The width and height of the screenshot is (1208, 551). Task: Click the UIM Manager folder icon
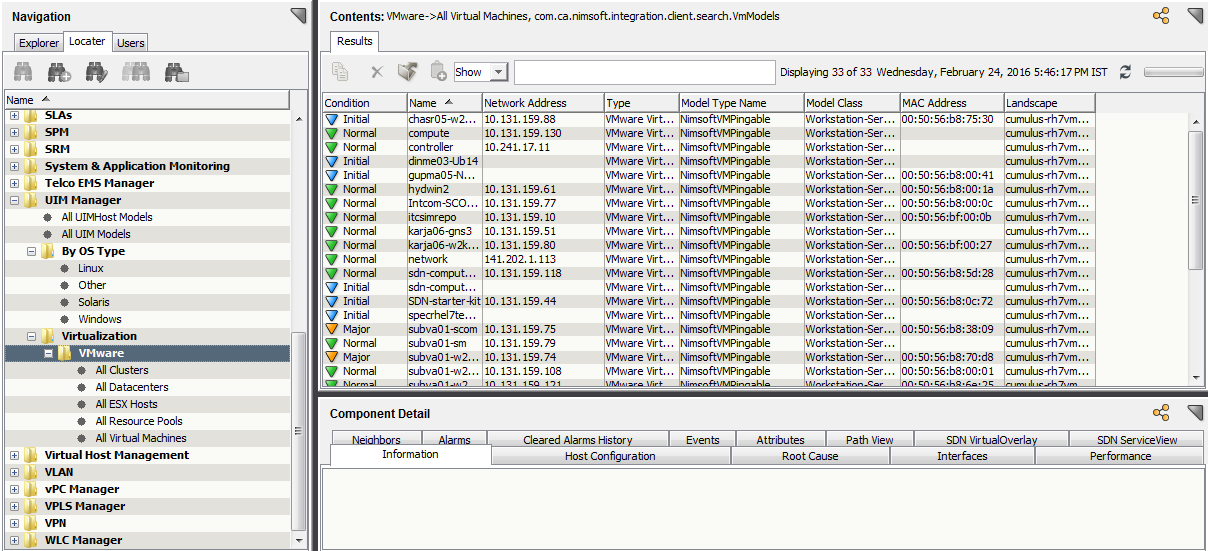32,200
